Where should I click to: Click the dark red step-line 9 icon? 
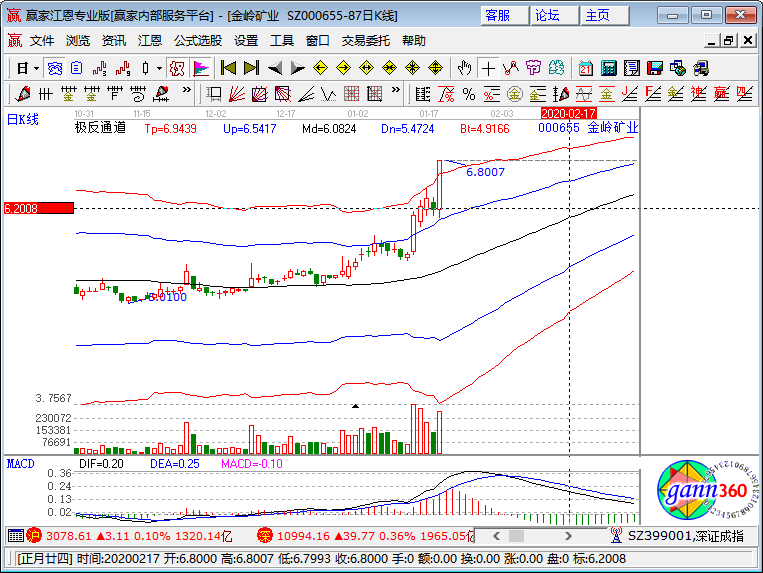123,68
